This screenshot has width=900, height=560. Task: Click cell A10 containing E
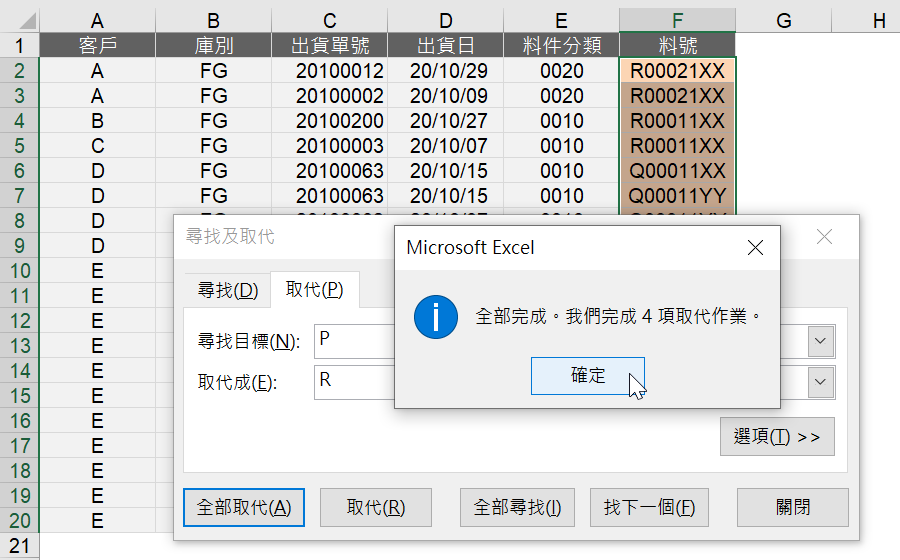(97, 270)
